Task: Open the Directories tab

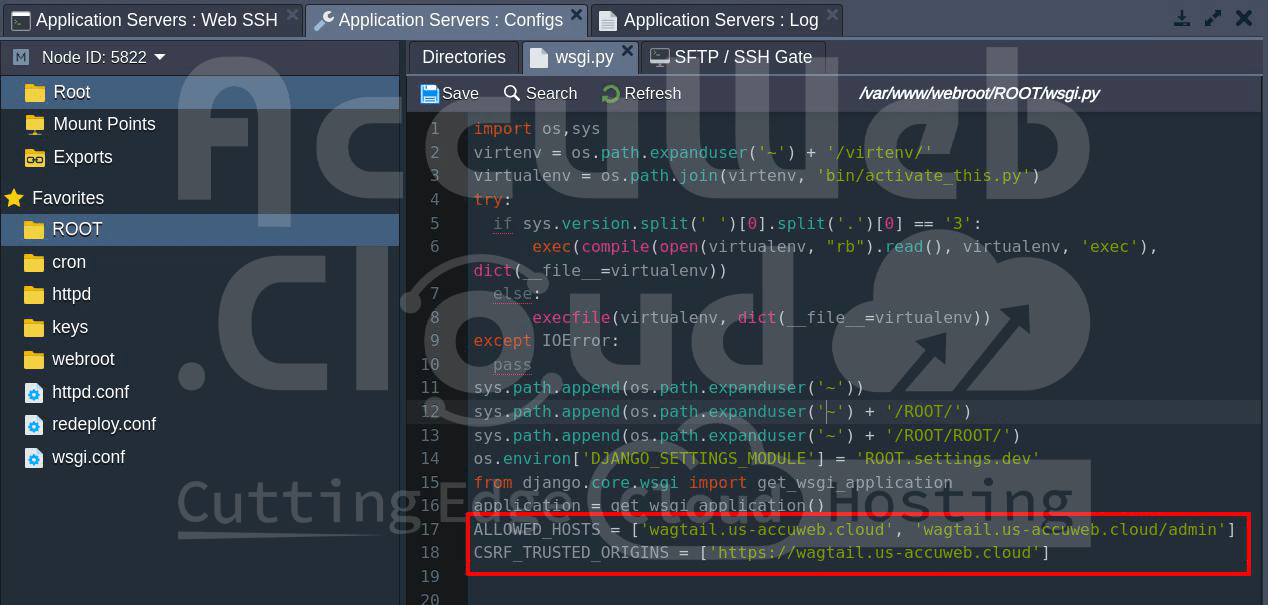Action: tap(463, 57)
